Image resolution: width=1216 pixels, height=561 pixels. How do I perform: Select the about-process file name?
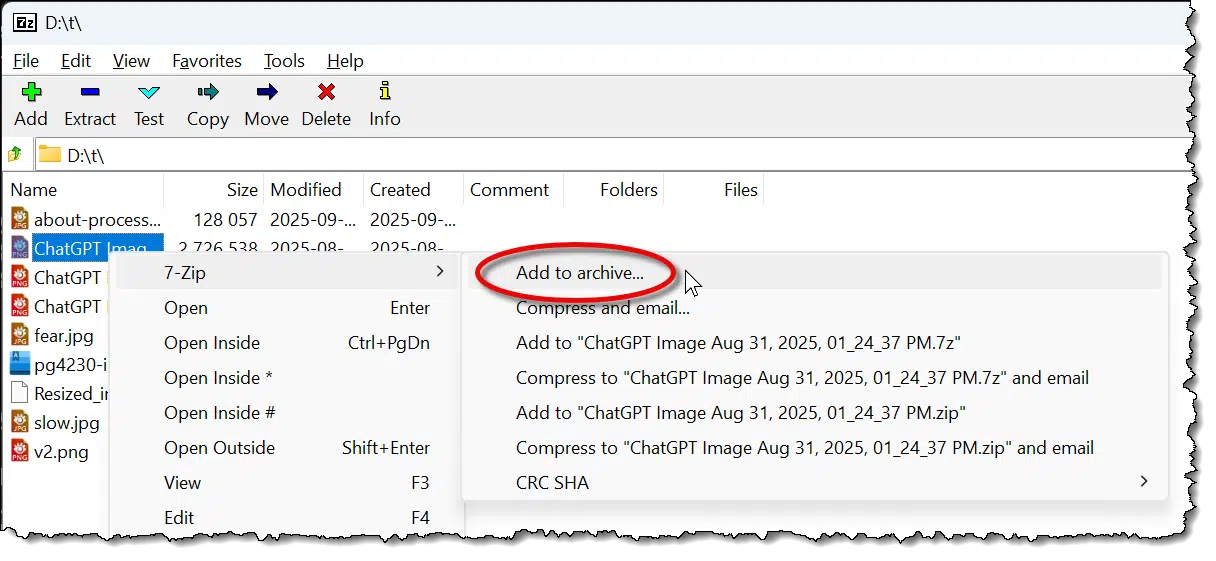click(97, 219)
